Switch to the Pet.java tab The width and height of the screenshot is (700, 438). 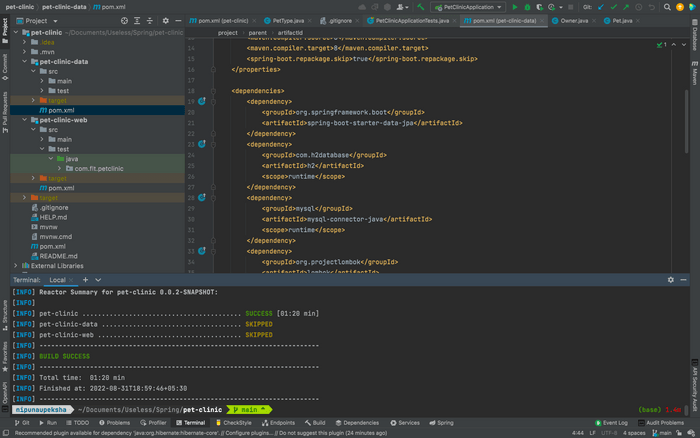click(622, 21)
